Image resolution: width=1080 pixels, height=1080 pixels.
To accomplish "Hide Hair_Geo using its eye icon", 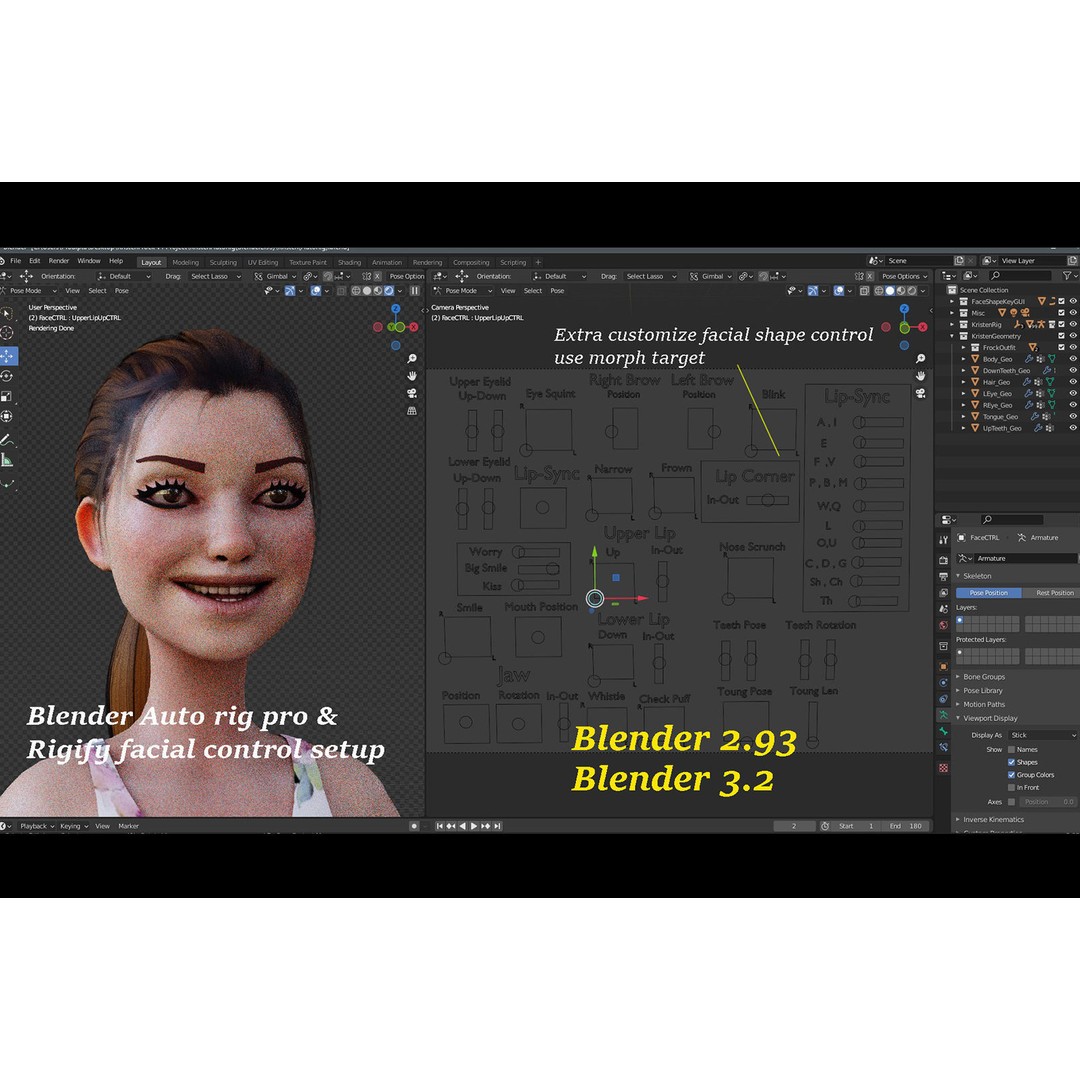I will (1072, 382).
